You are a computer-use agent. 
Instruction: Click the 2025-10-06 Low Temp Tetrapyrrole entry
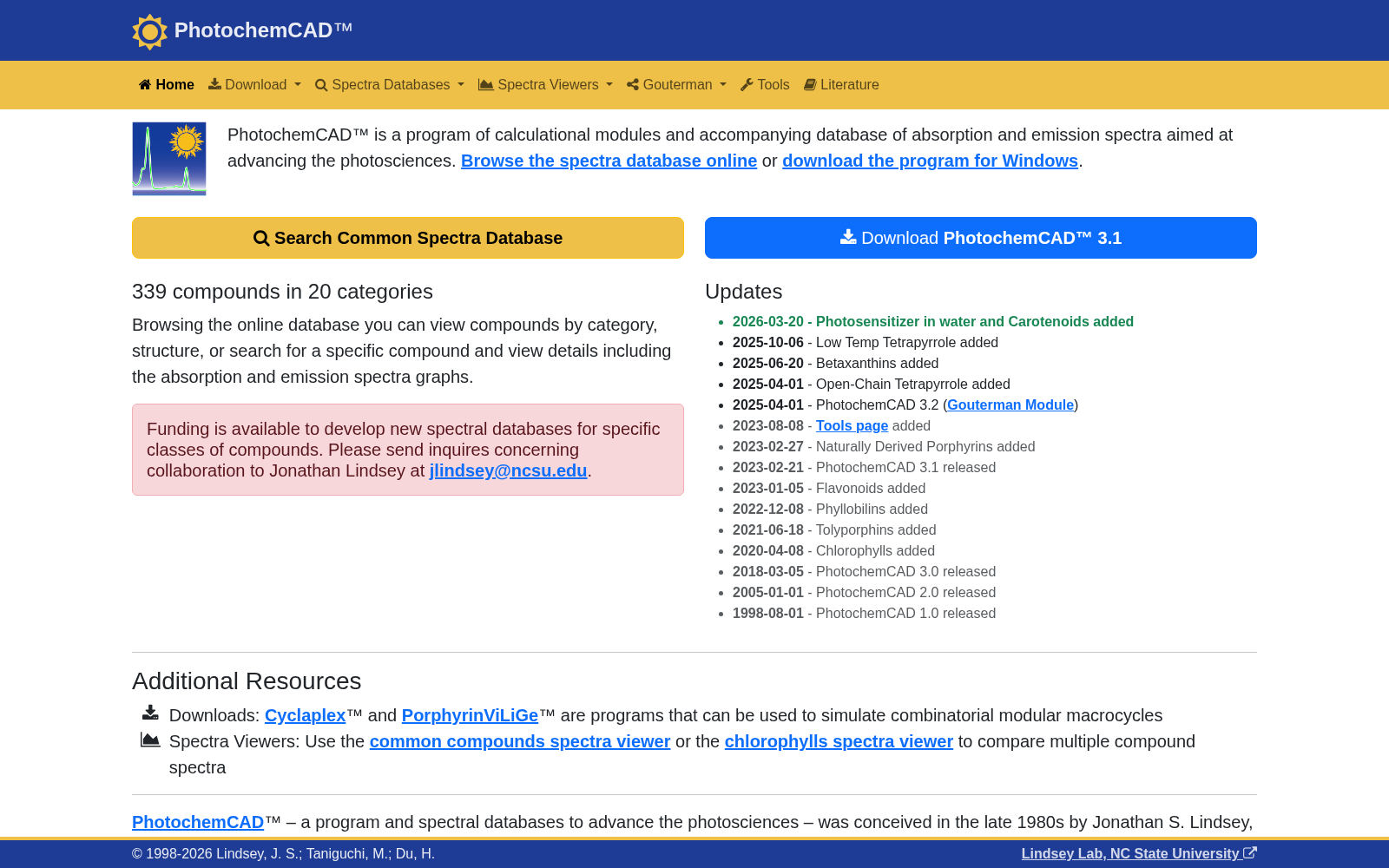[866, 342]
